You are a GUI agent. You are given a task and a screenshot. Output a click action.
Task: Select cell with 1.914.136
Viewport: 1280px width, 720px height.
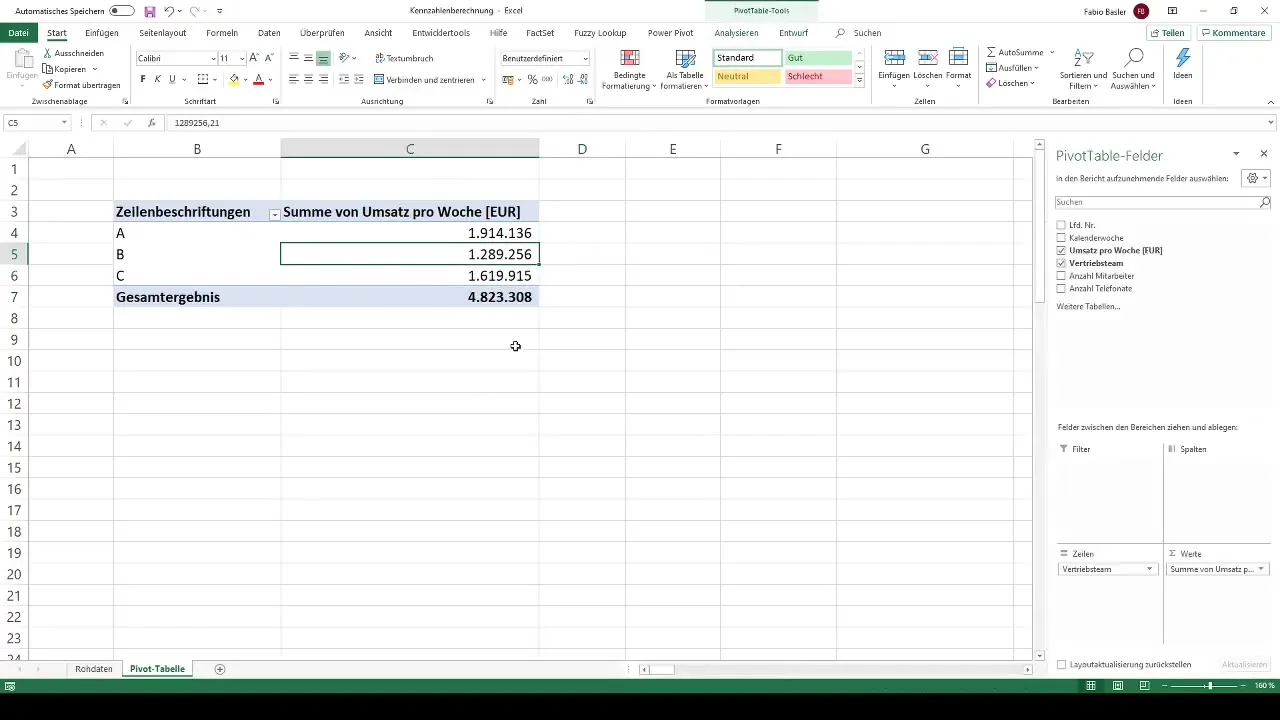point(410,233)
